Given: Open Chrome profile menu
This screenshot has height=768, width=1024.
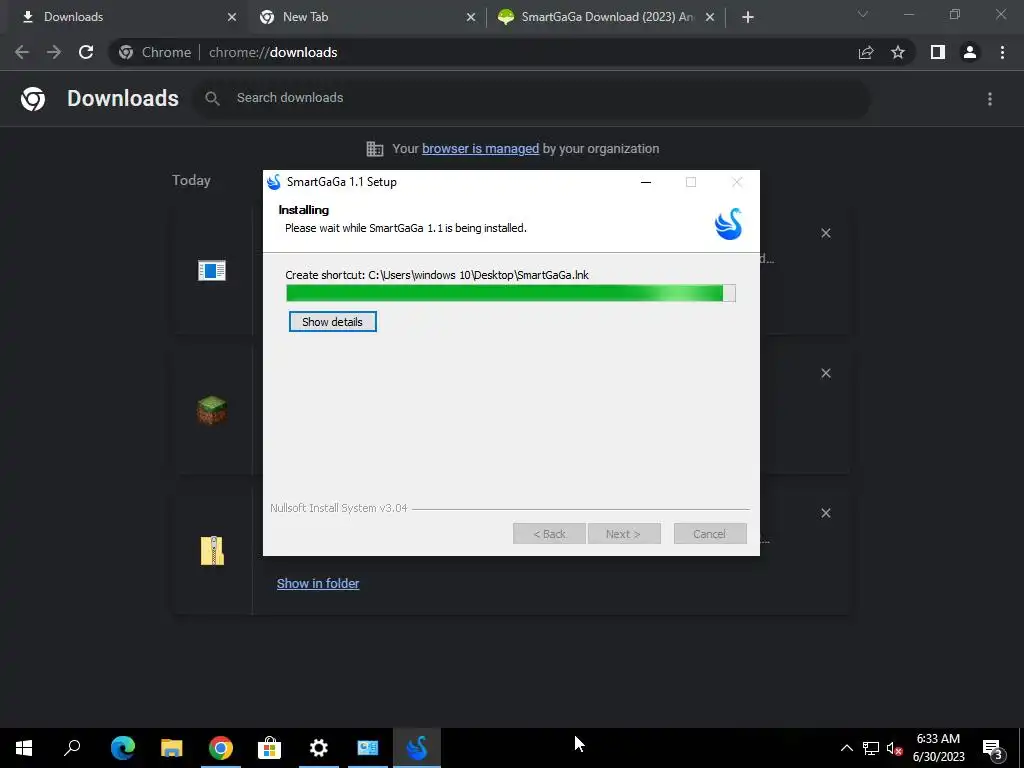Looking at the screenshot, I should pyautogui.click(x=970, y=52).
